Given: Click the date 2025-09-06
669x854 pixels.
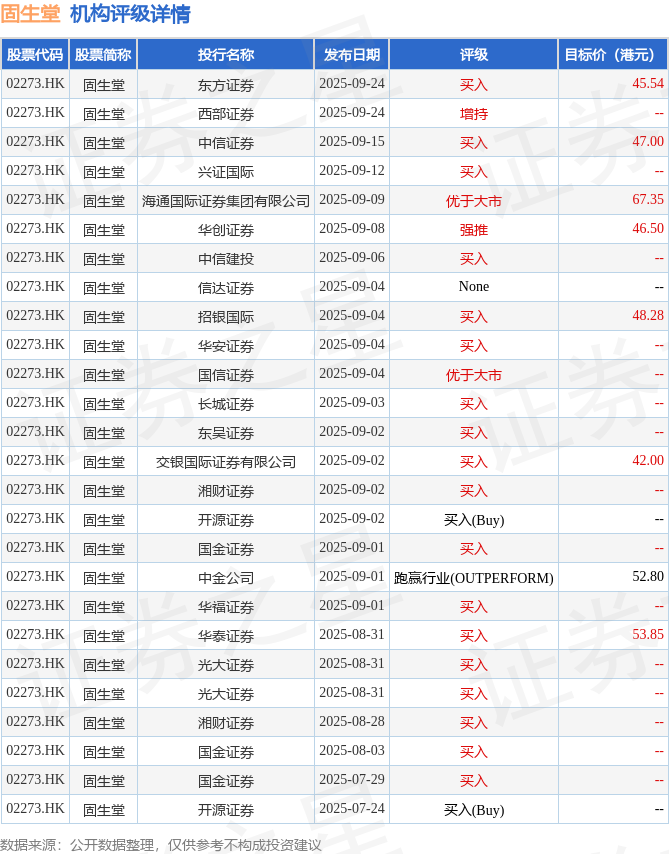Looking at the screenshot, I should click(x=351, y=257).
